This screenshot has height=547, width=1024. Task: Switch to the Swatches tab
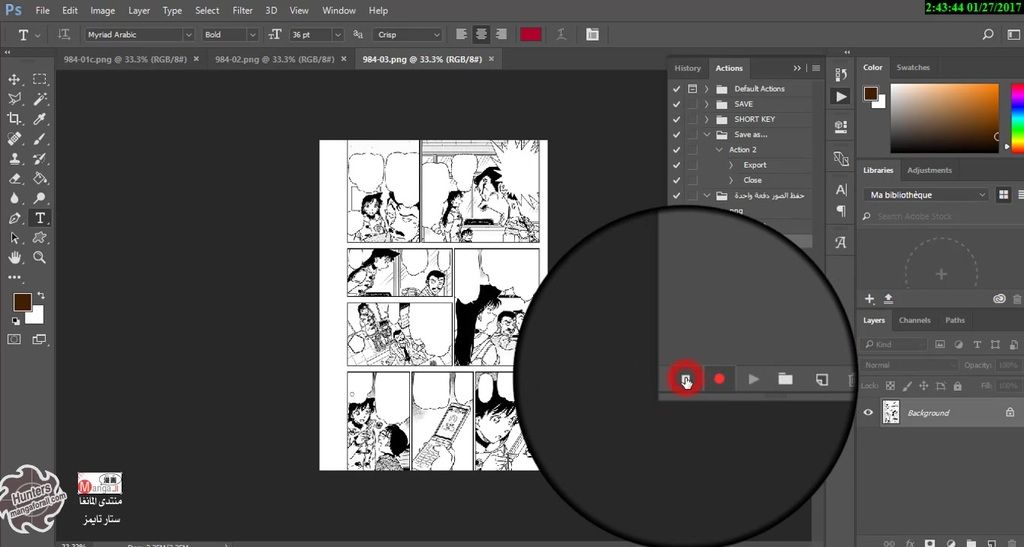tap(913, 67)
